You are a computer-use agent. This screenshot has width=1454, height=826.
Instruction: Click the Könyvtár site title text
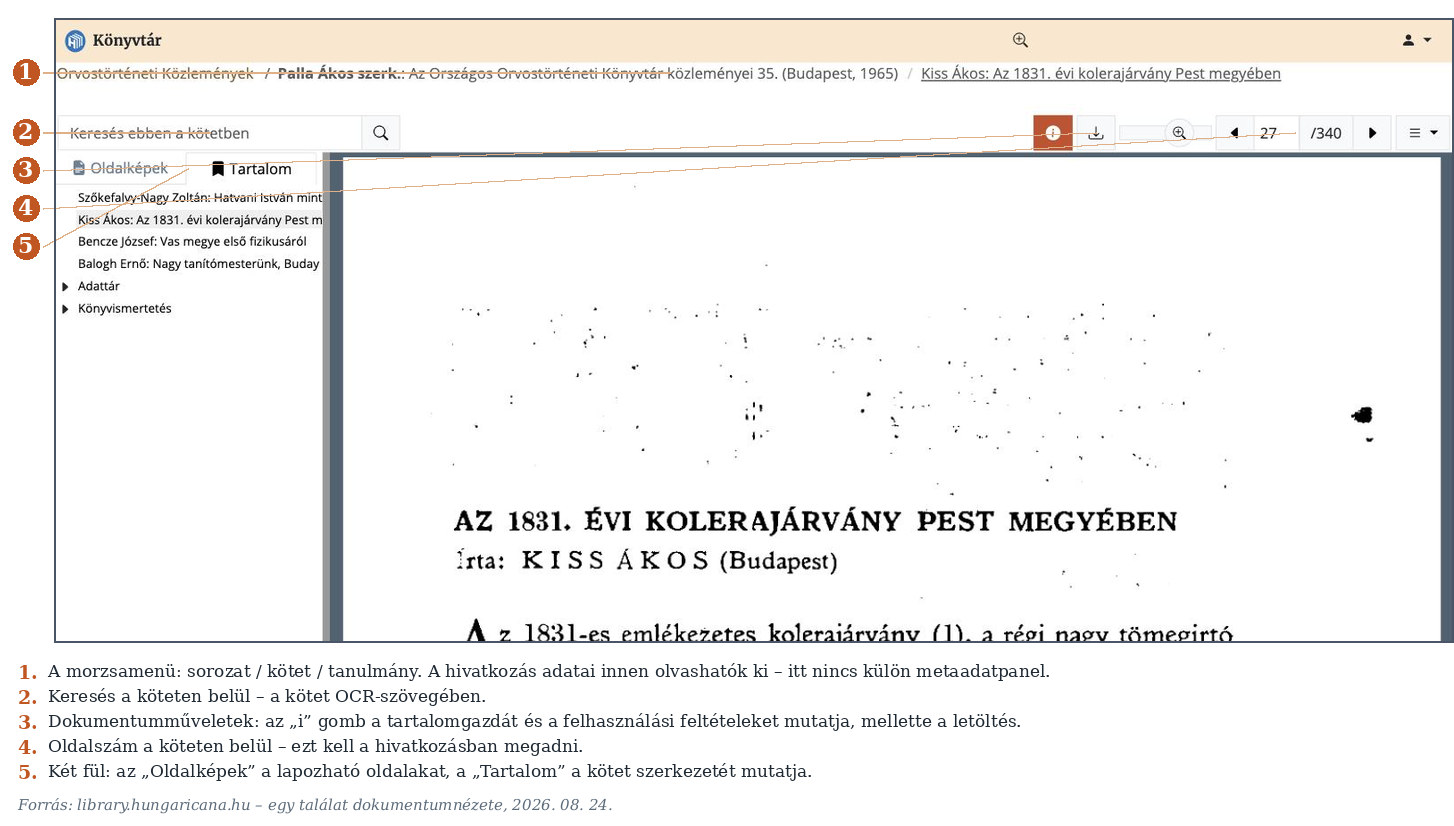(x=127, y=41)
